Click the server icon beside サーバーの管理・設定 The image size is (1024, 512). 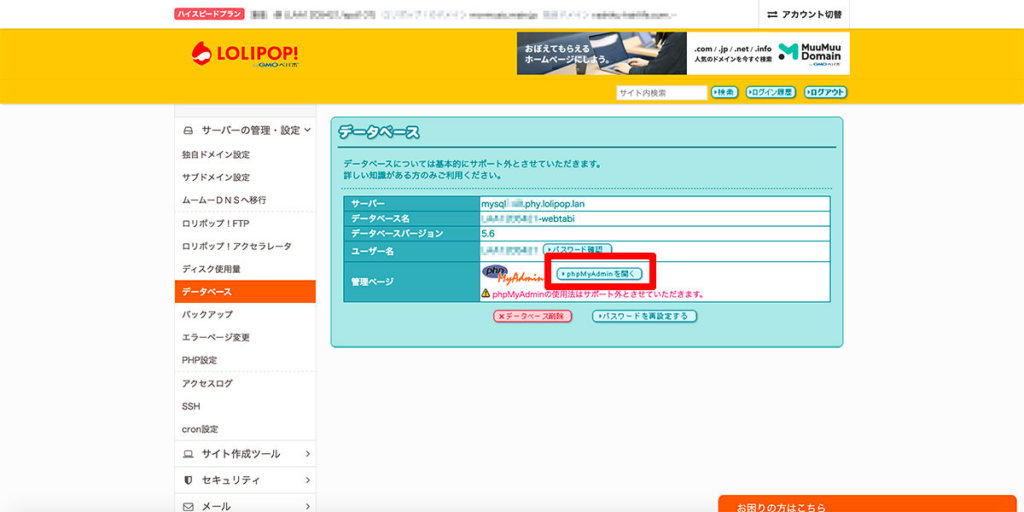click(x=188, y=130)
